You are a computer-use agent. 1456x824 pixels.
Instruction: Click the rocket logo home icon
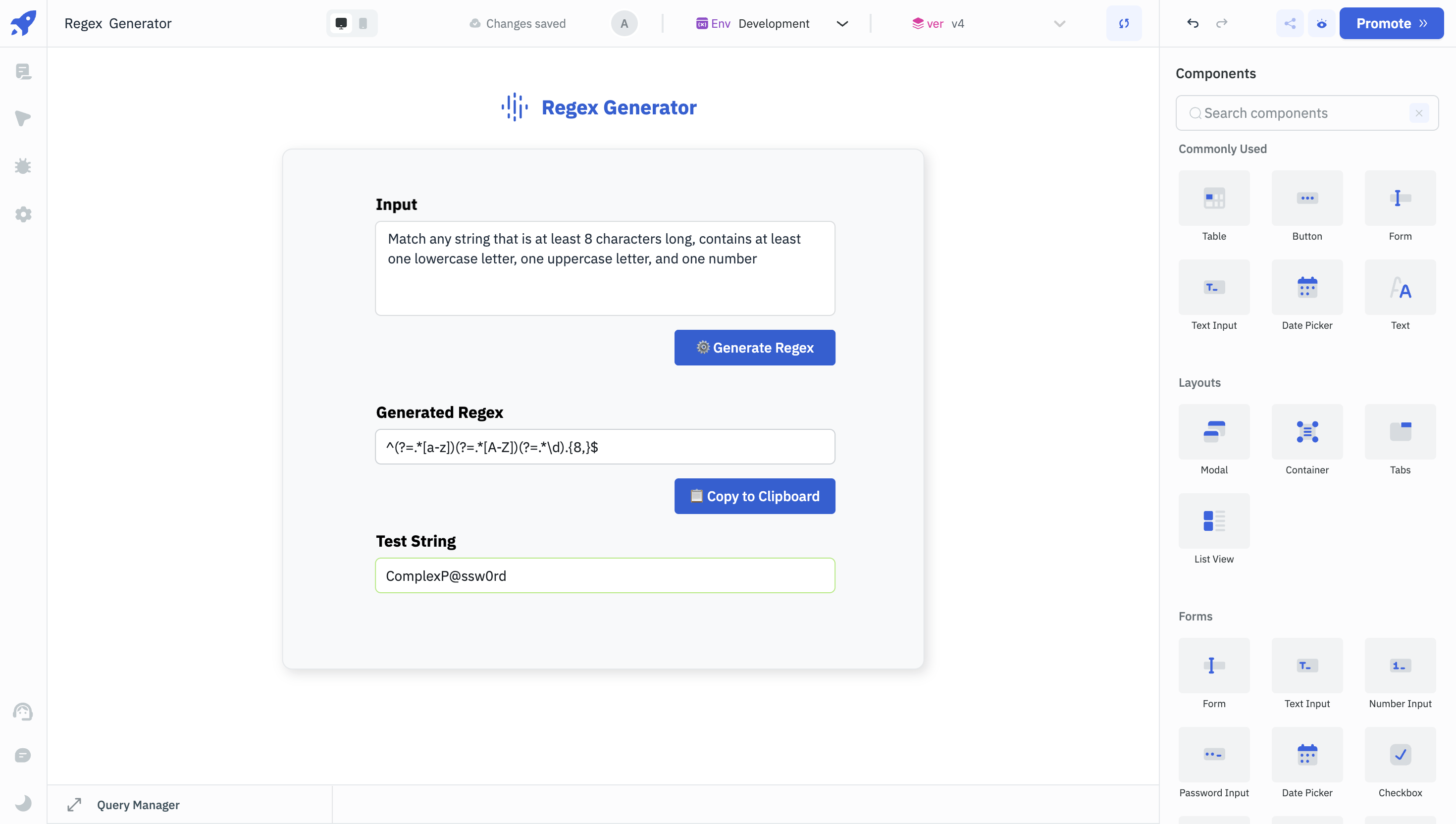click(x=23, y=23)
